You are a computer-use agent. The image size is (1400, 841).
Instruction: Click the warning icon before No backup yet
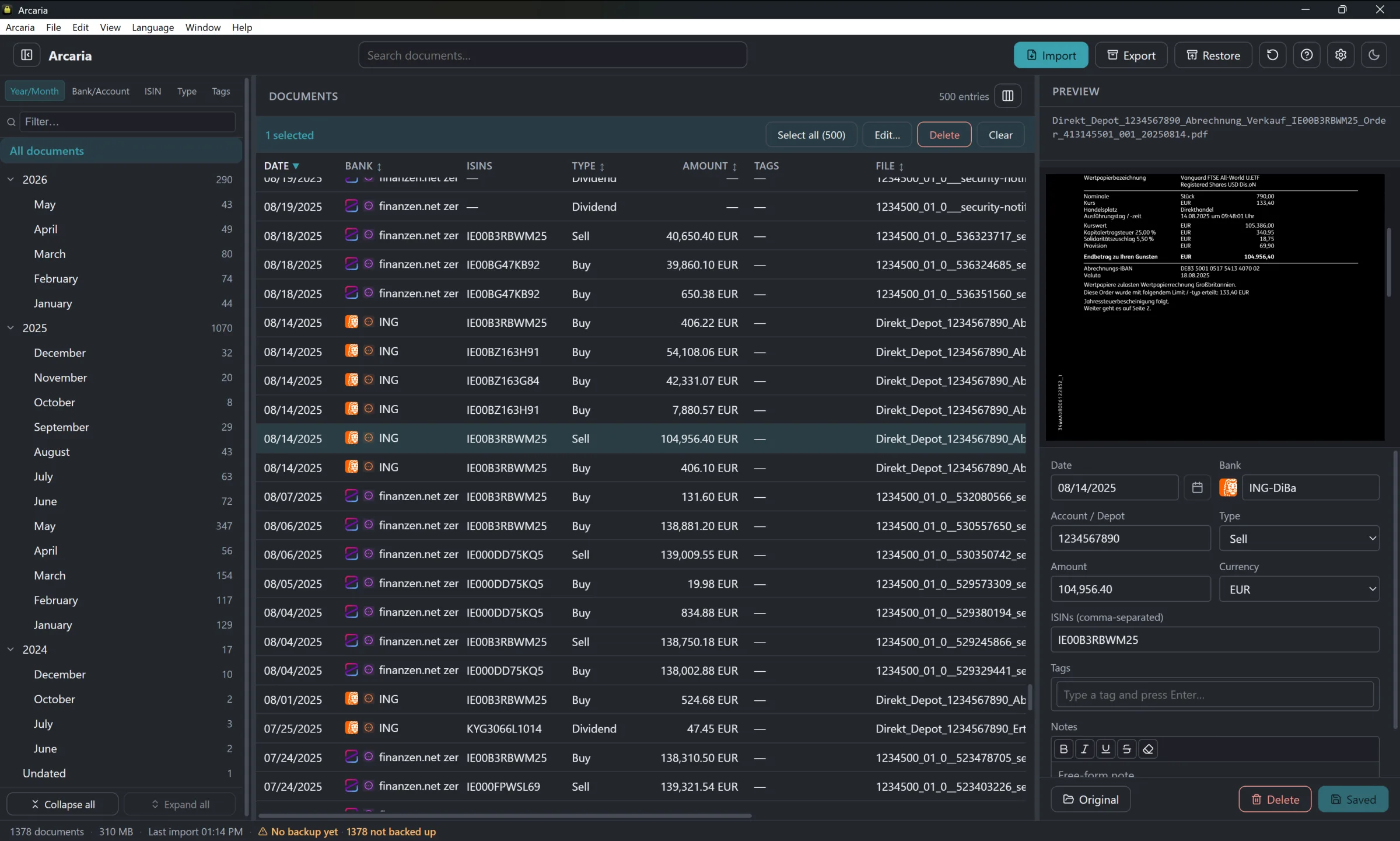click(263, 832)
